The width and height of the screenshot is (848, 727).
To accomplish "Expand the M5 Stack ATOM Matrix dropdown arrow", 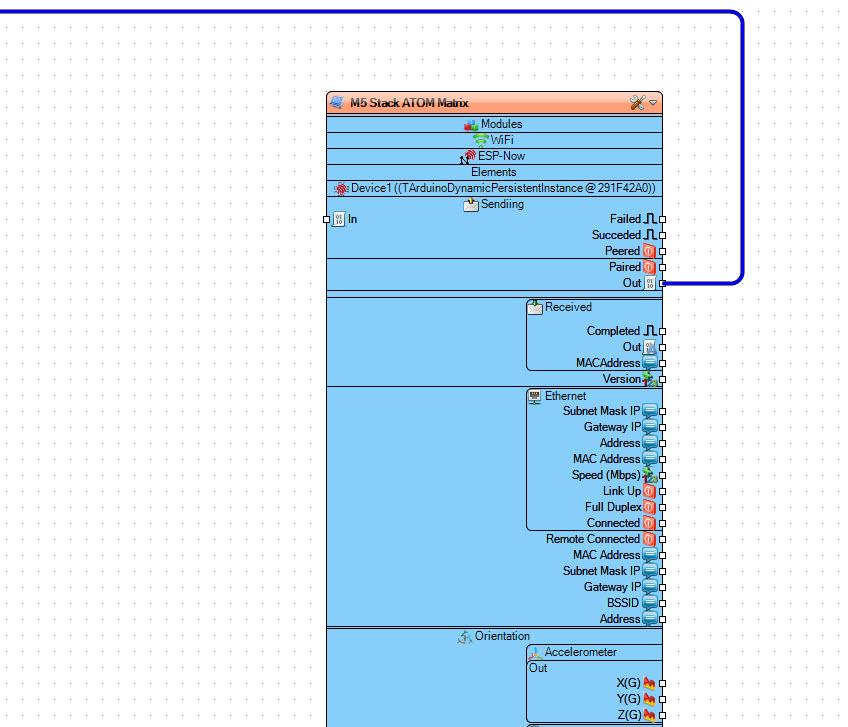I will point(653,102).
